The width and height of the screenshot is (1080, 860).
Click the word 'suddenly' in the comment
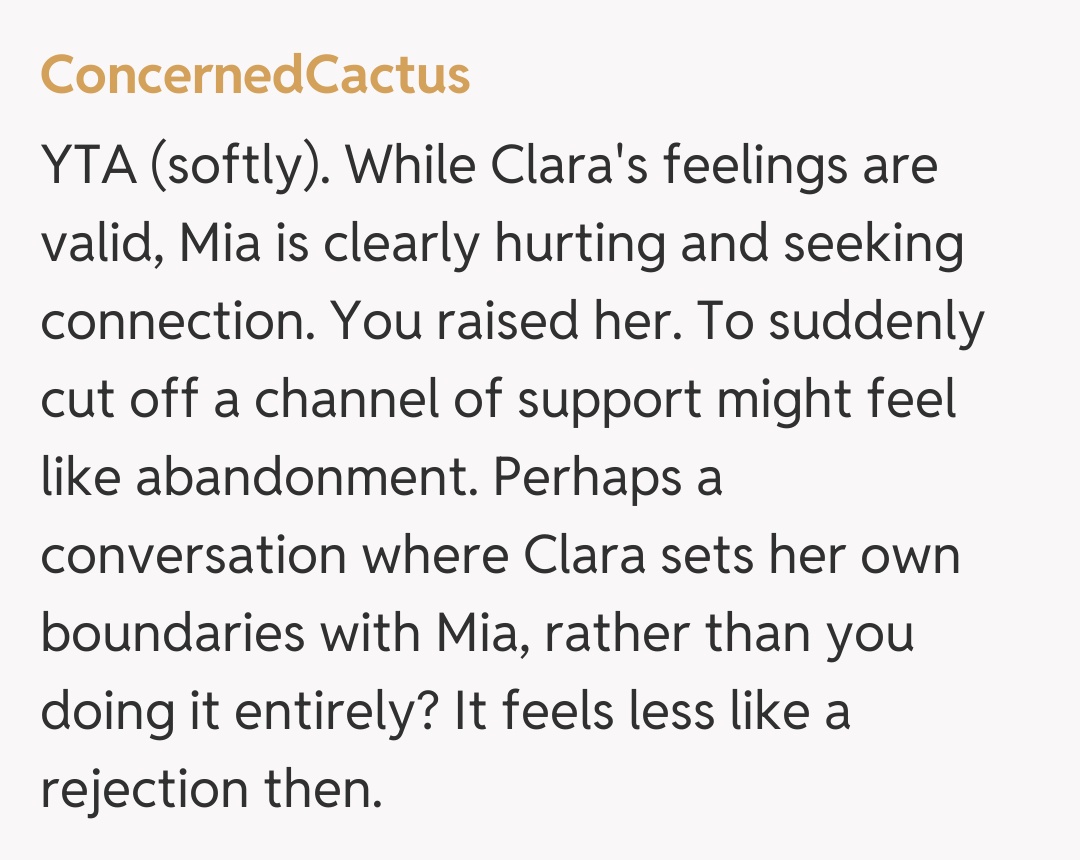[881, 322]
